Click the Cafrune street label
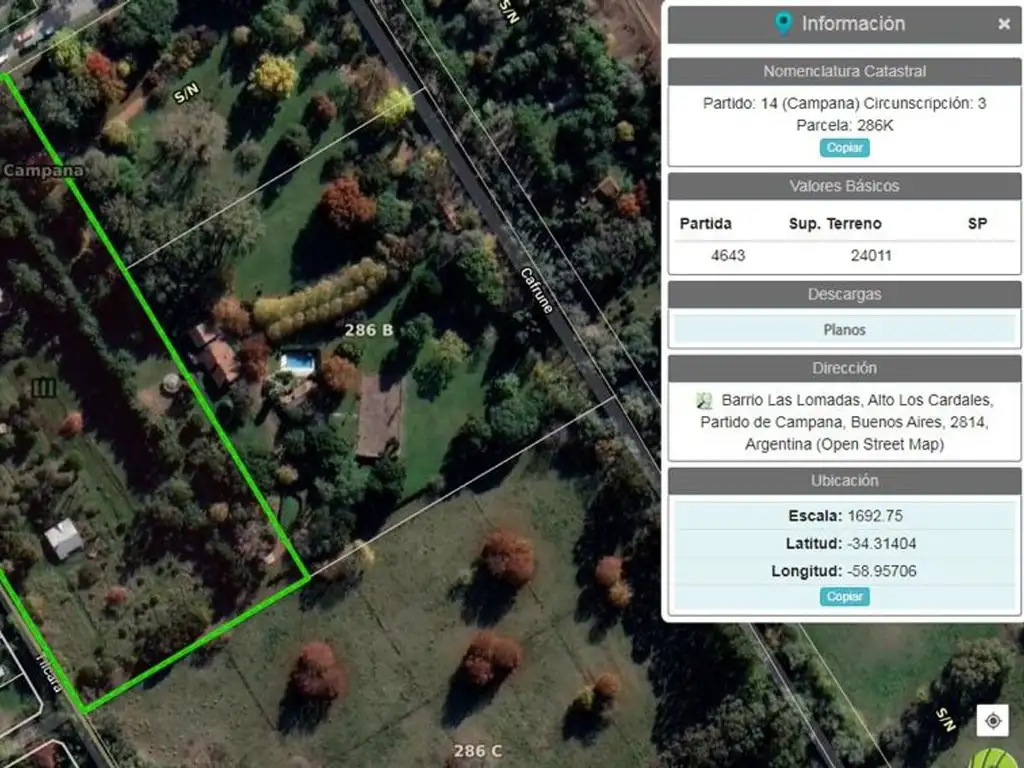1024x768 pixels. (x=537, y=291)
